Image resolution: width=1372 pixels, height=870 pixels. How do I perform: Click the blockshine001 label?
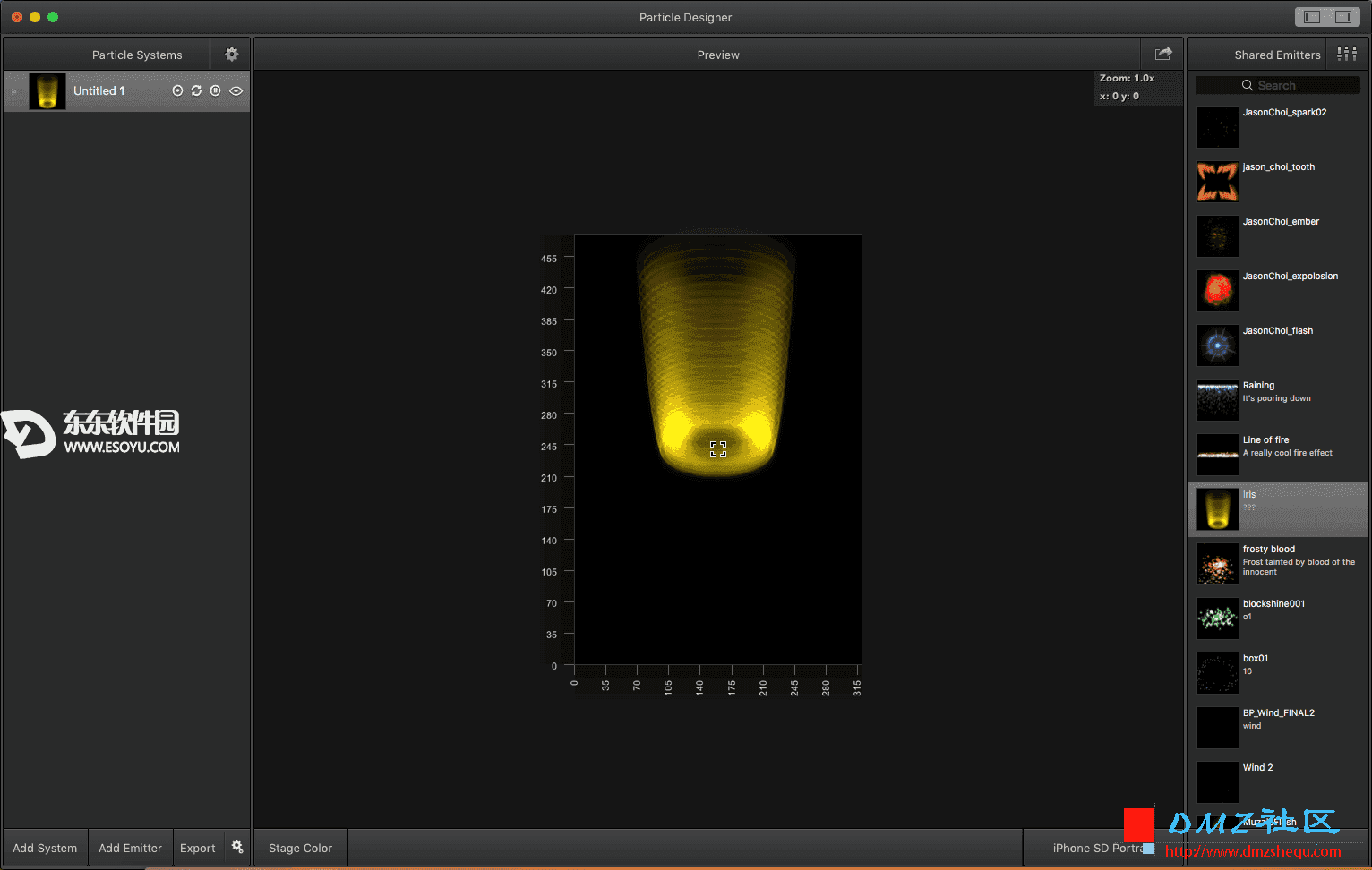pos(1273,604)
